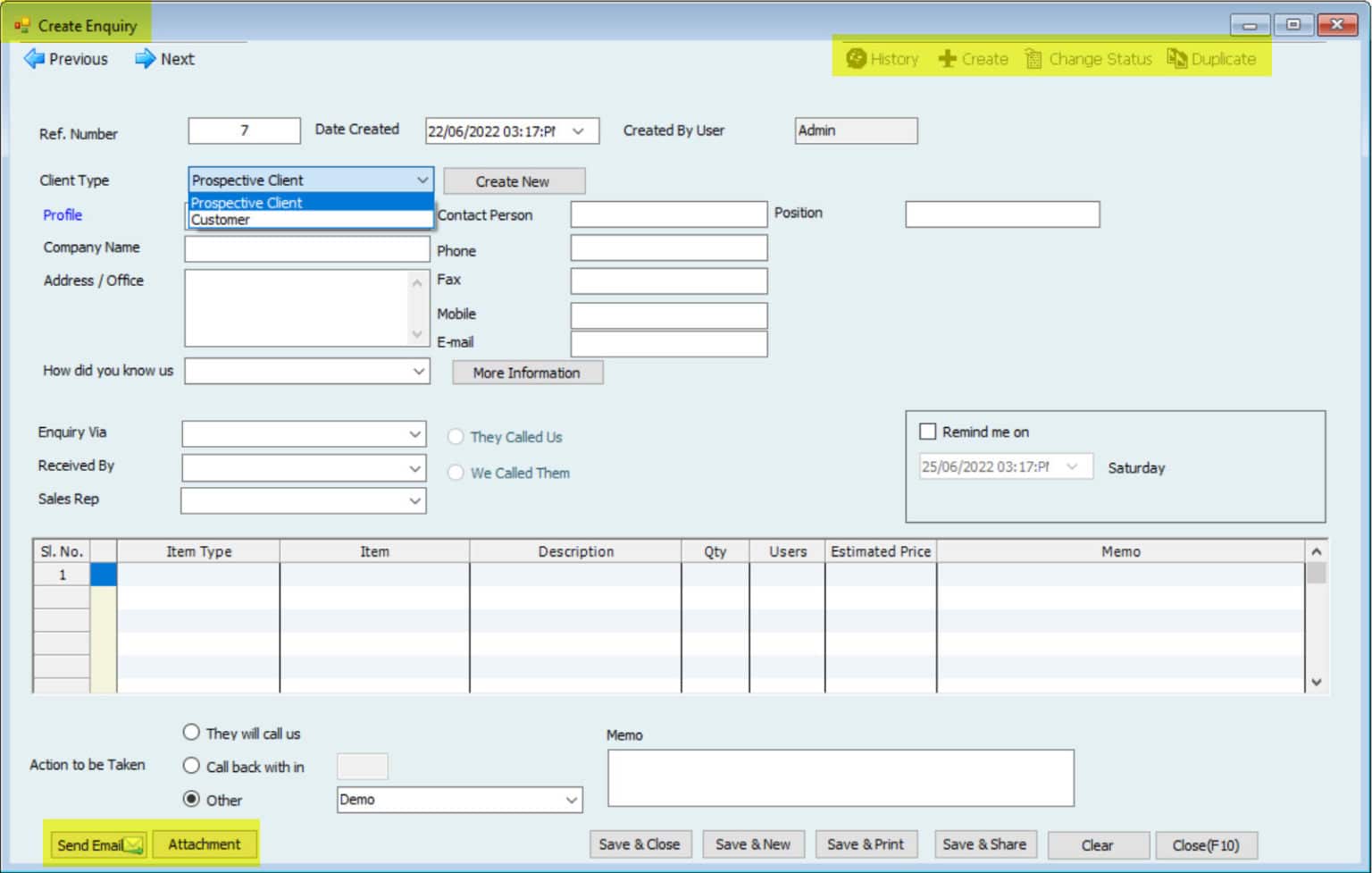Open History from the clock icon
Image resolution: width=1372 pixels, height=873 pixels.
[x=856, y=59]
